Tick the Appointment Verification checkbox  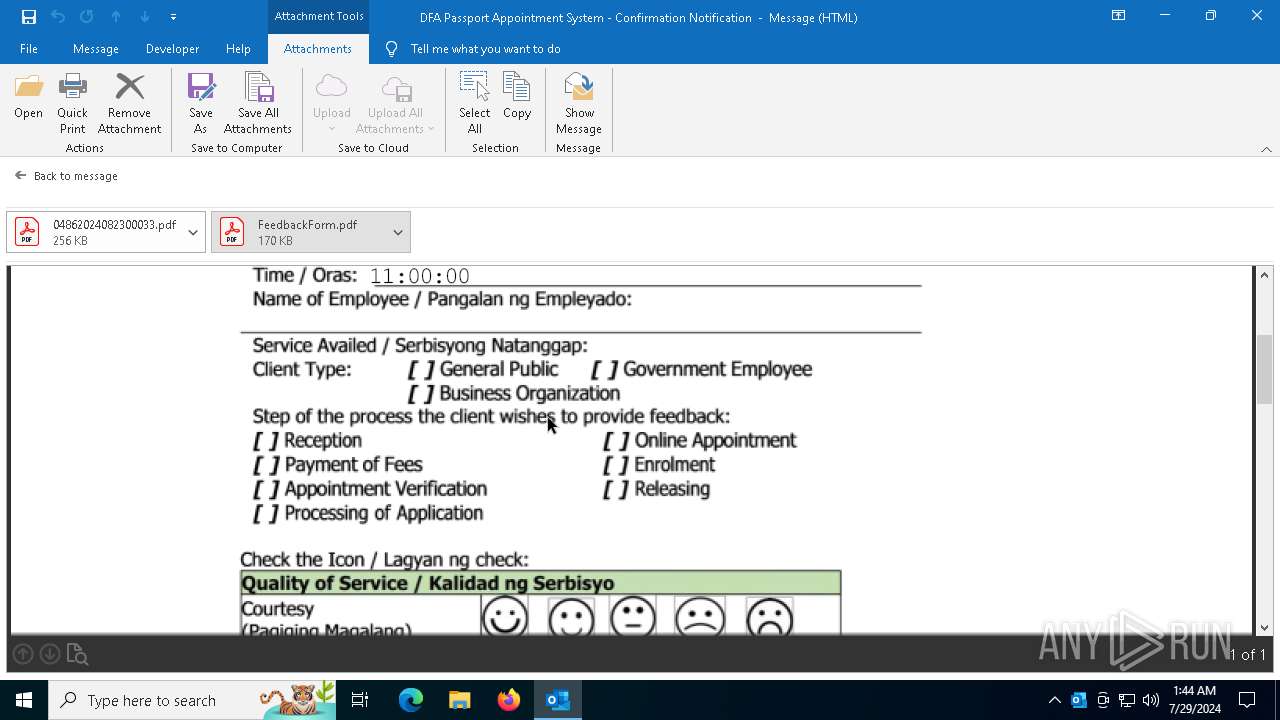[266, 489]
